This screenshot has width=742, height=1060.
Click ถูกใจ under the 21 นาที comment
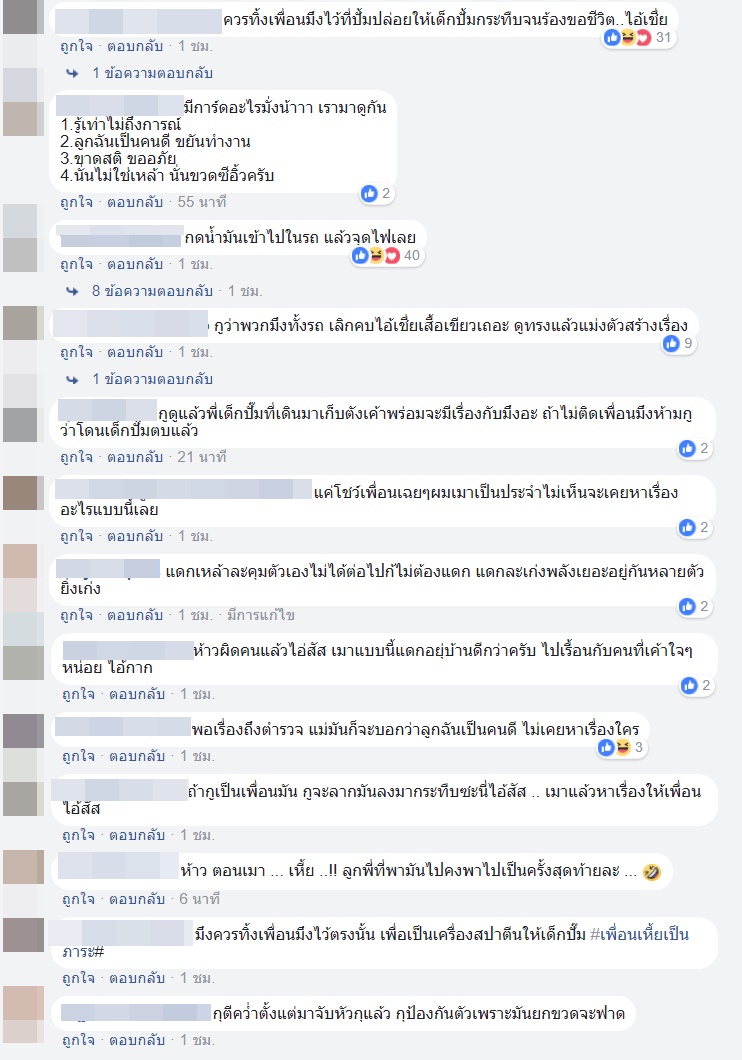click(x=76, y=458)
